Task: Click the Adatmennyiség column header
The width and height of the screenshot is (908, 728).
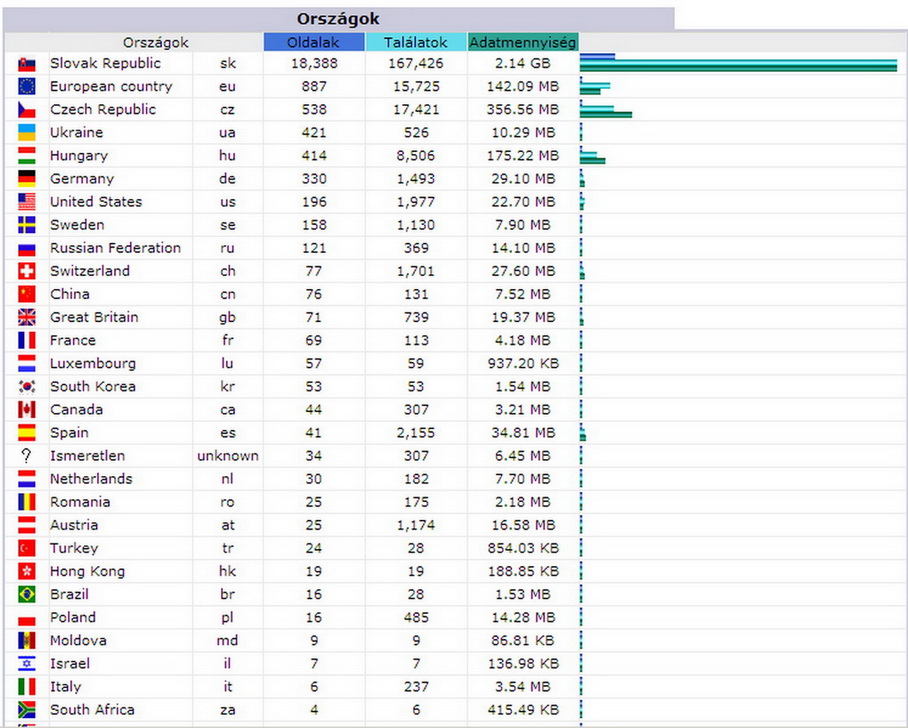Action: [523, 42]
